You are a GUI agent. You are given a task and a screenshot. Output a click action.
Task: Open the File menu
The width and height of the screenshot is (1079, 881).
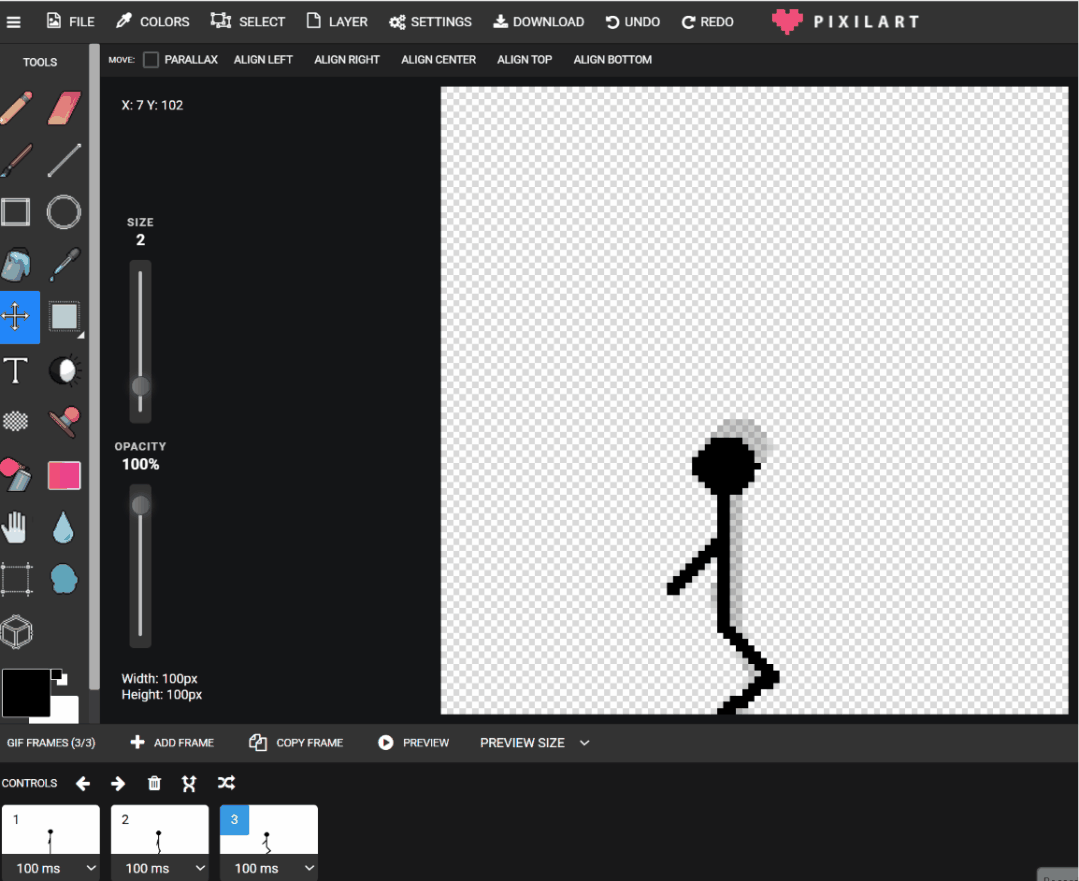pyautogui.click(x=70, y=21)
